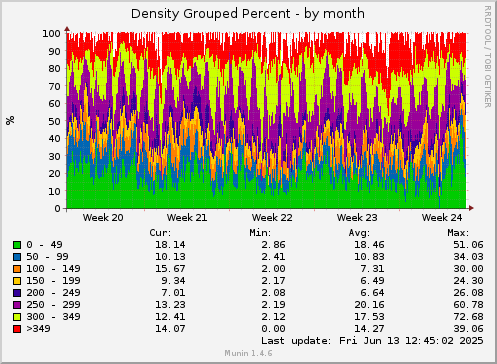Click minimum value 2.86
The width and height of the screenshot is (497, 364).
point(273,245)
